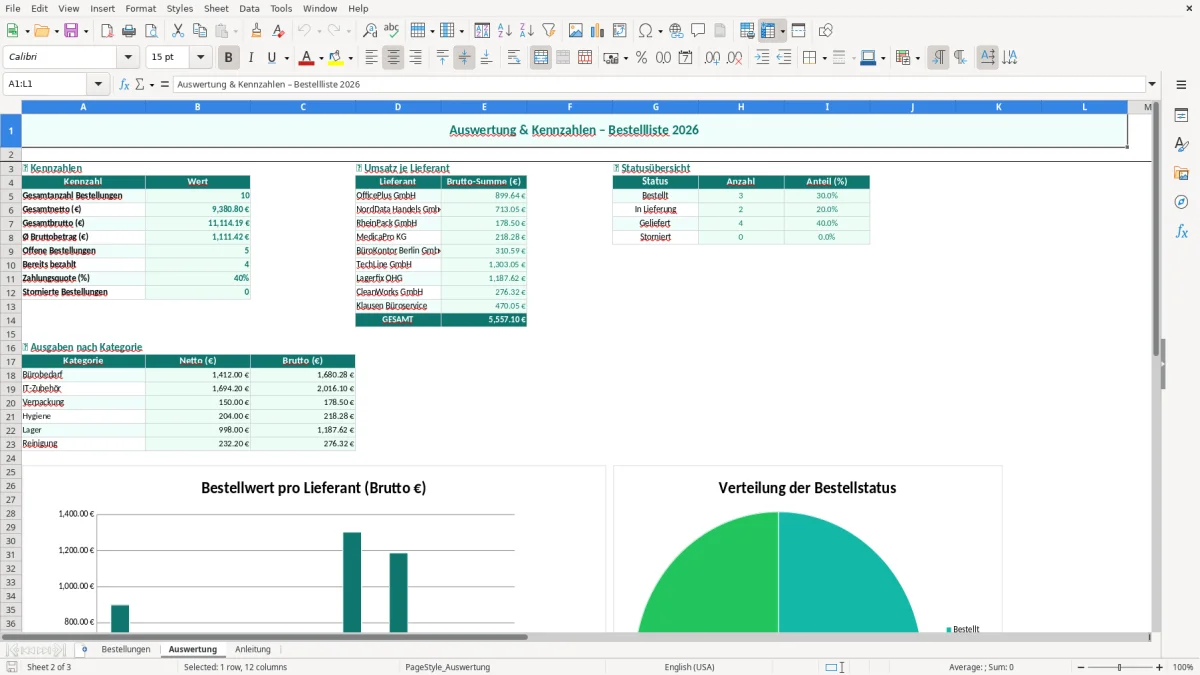The image size is (1200, 675).
Task: Open the font size dropdown
Action: point(200,58)
